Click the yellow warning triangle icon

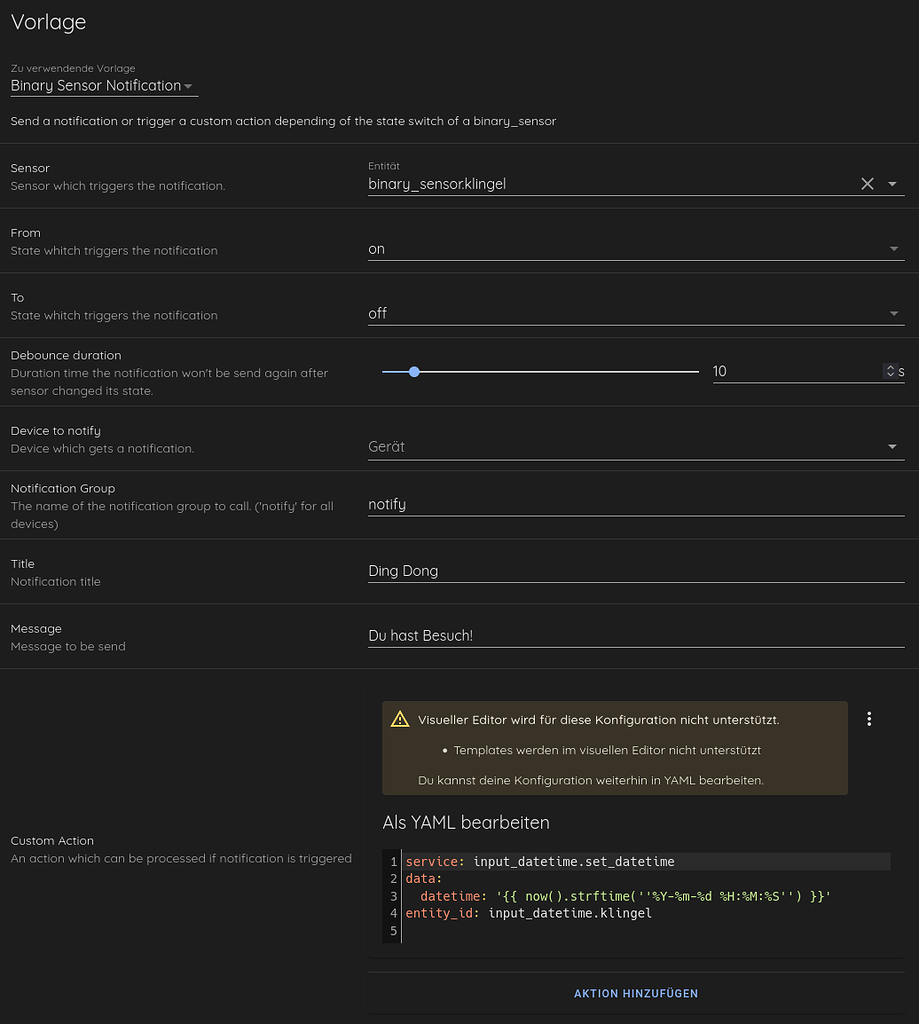tap(401, 719)
